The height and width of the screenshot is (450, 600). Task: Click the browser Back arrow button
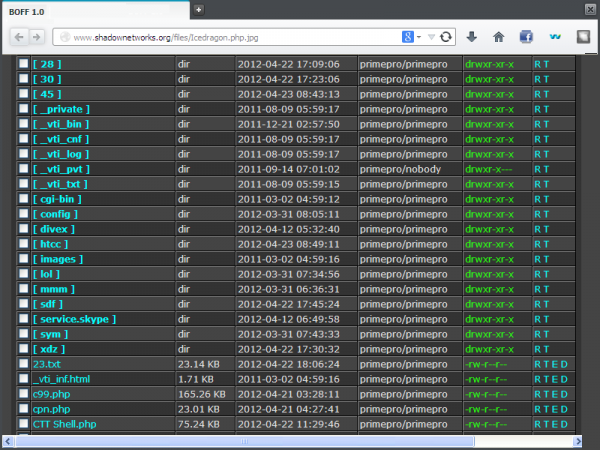point(19,37)
